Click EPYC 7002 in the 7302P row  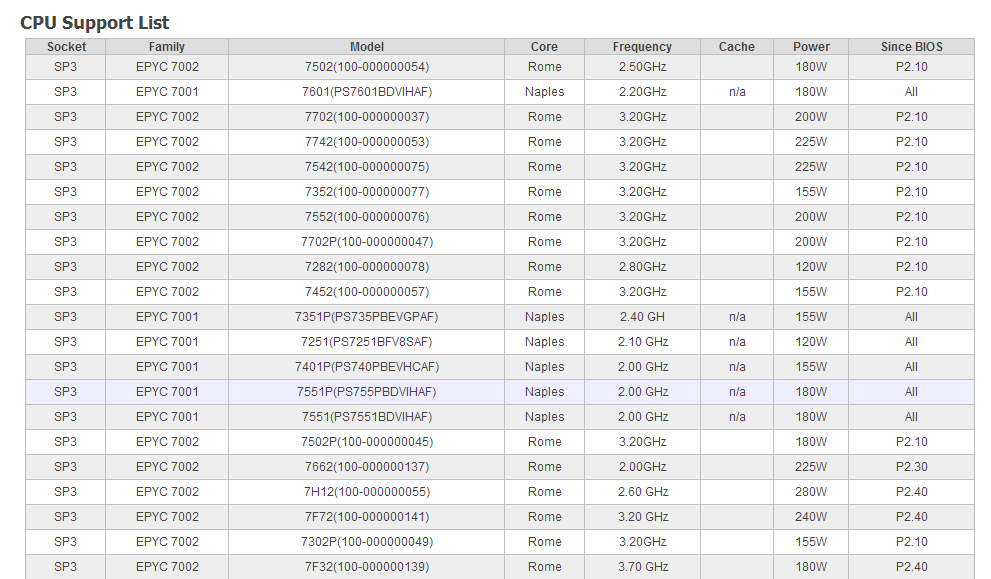coord(167,542)
